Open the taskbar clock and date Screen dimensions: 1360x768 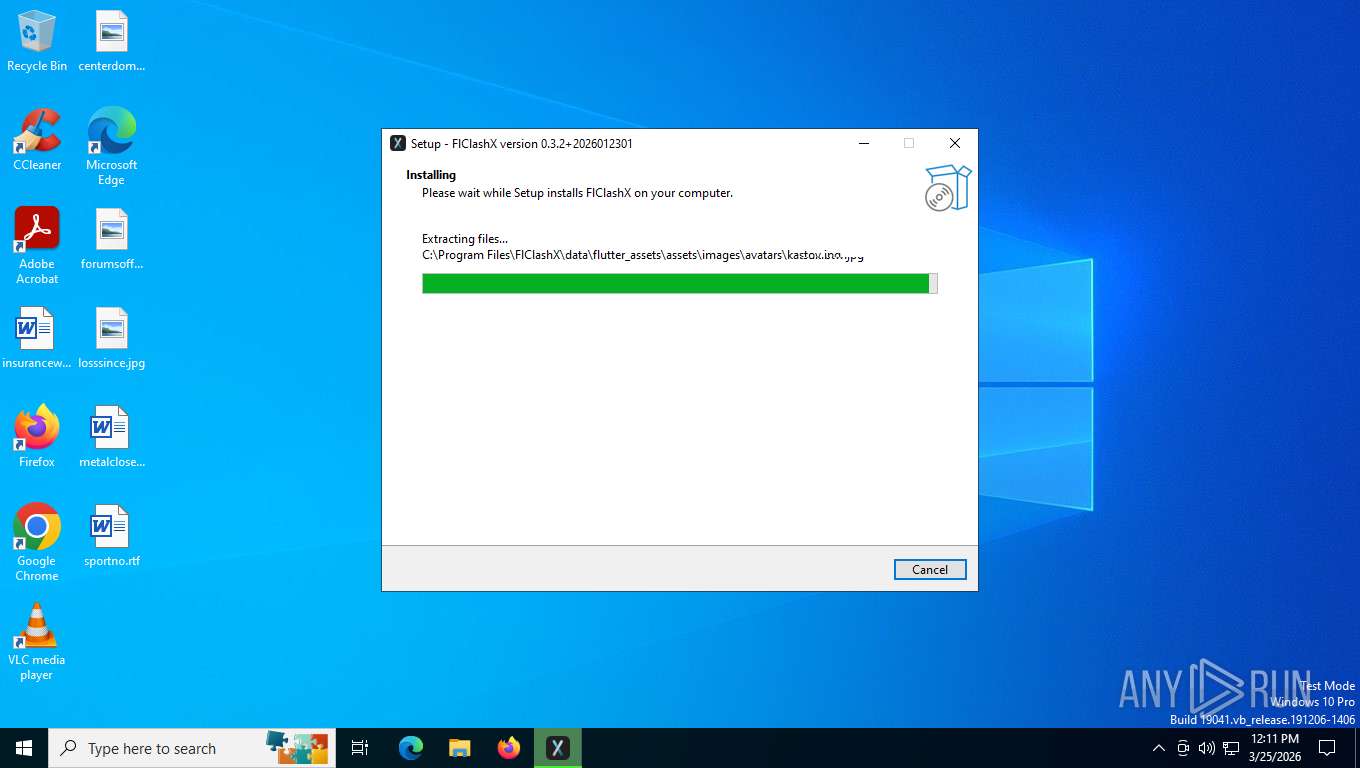(1274, 748)
